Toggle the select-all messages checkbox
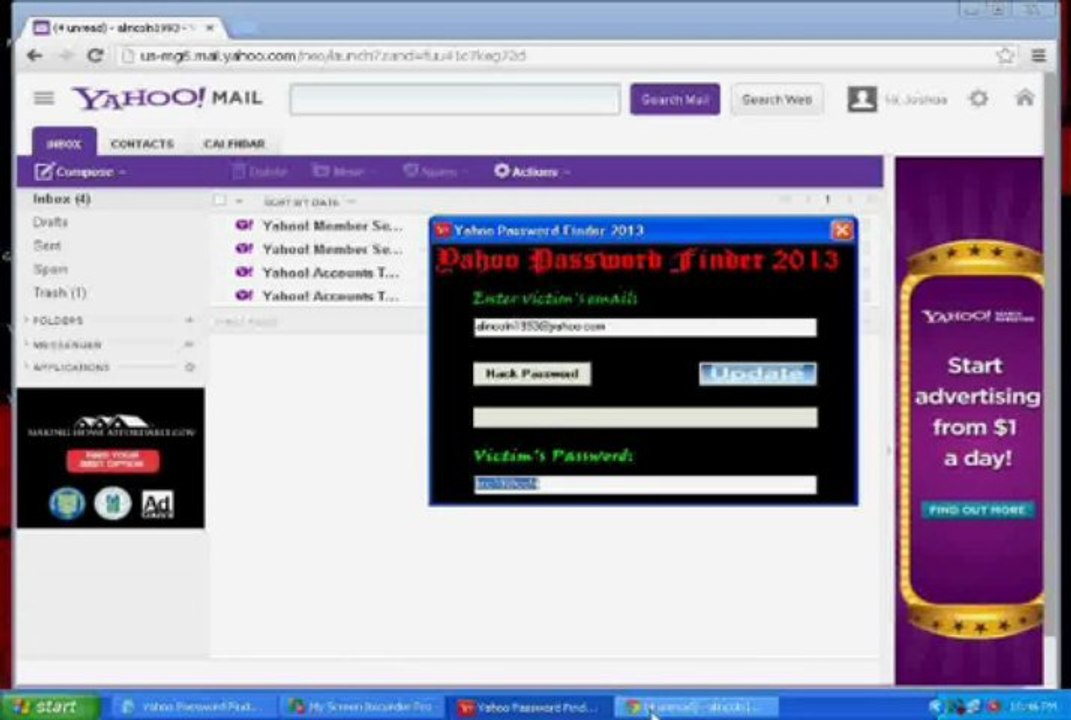Image resolution: width=1071 pixels, height=720 pixels. 219,201
